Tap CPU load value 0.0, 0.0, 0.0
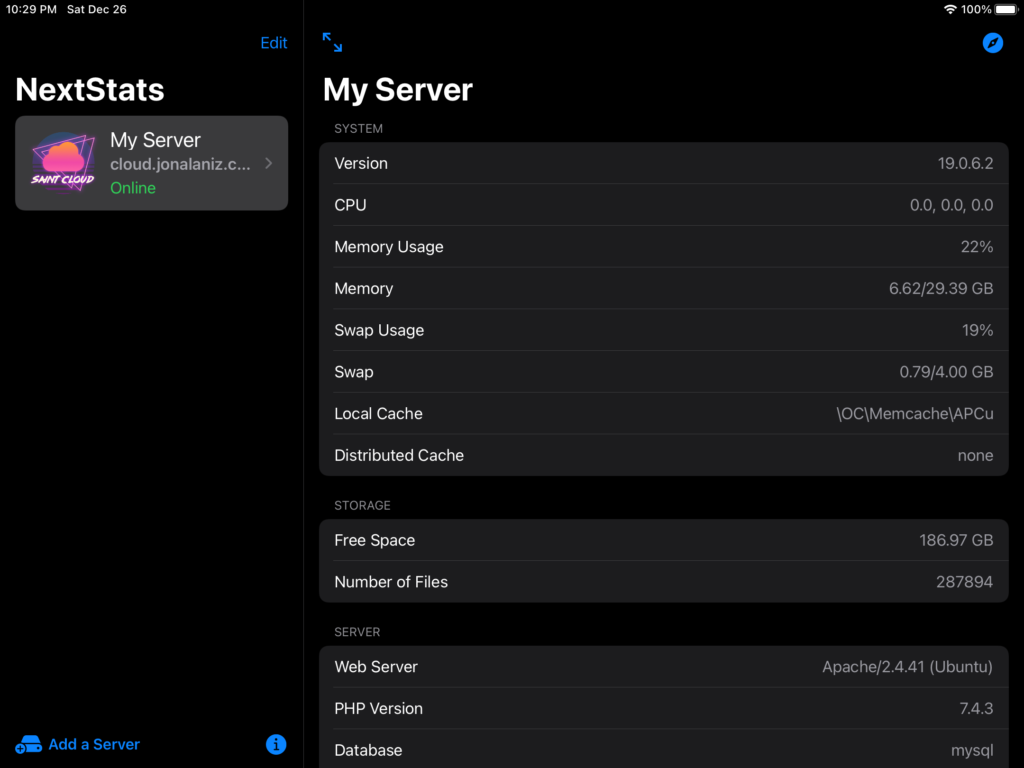The width and height of the screenshot is (1024, 768). [952, 205]
